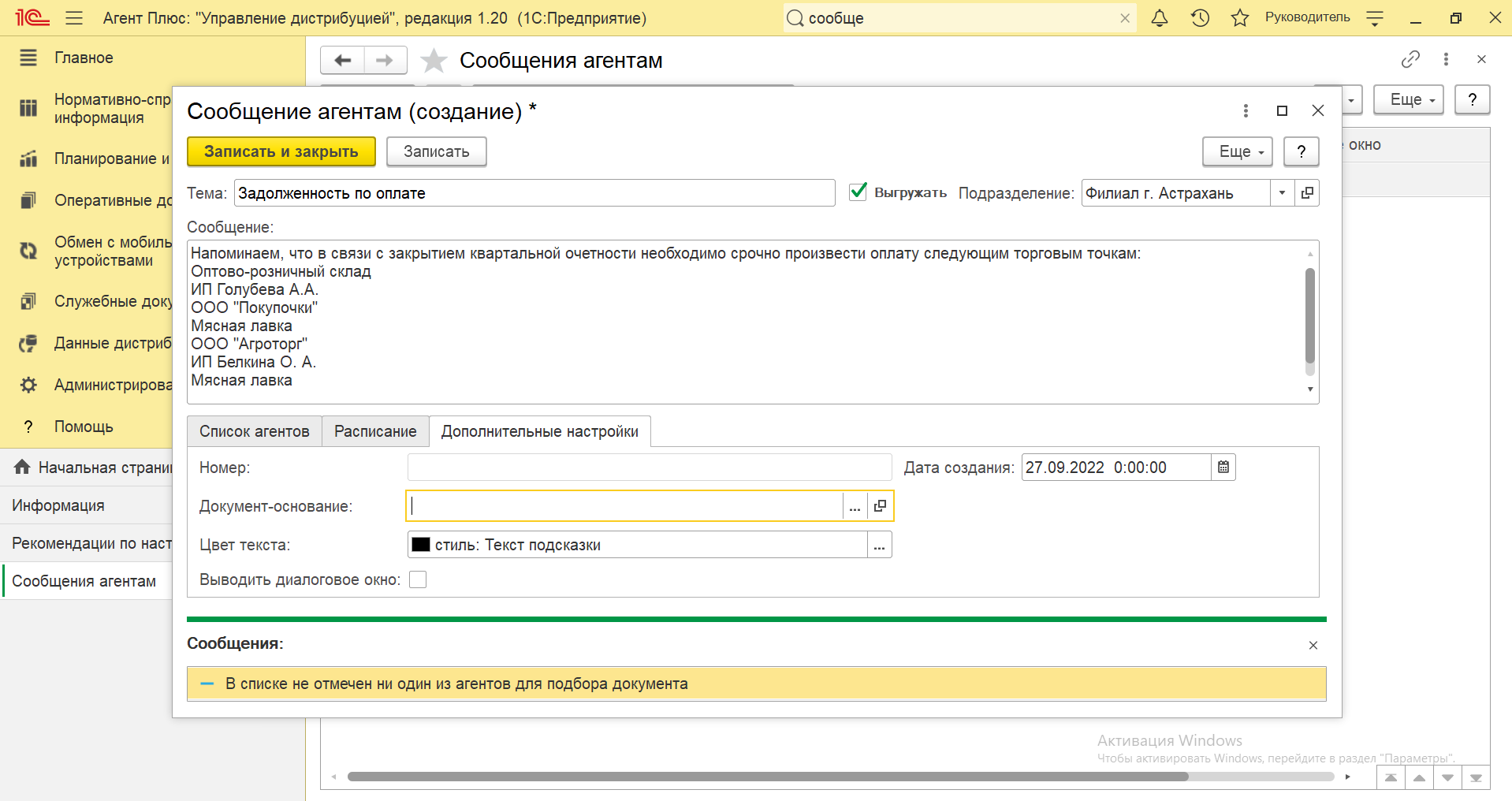Select Дополнительные настройки tab

(x=539, y=431)
